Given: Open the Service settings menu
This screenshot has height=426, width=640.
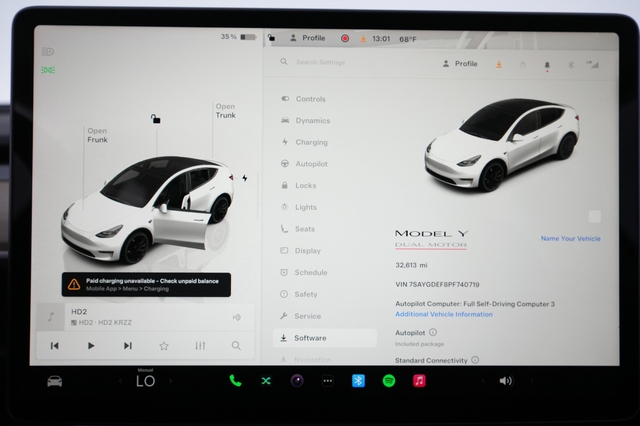Looking at the screenshot, I should [300, 316].
